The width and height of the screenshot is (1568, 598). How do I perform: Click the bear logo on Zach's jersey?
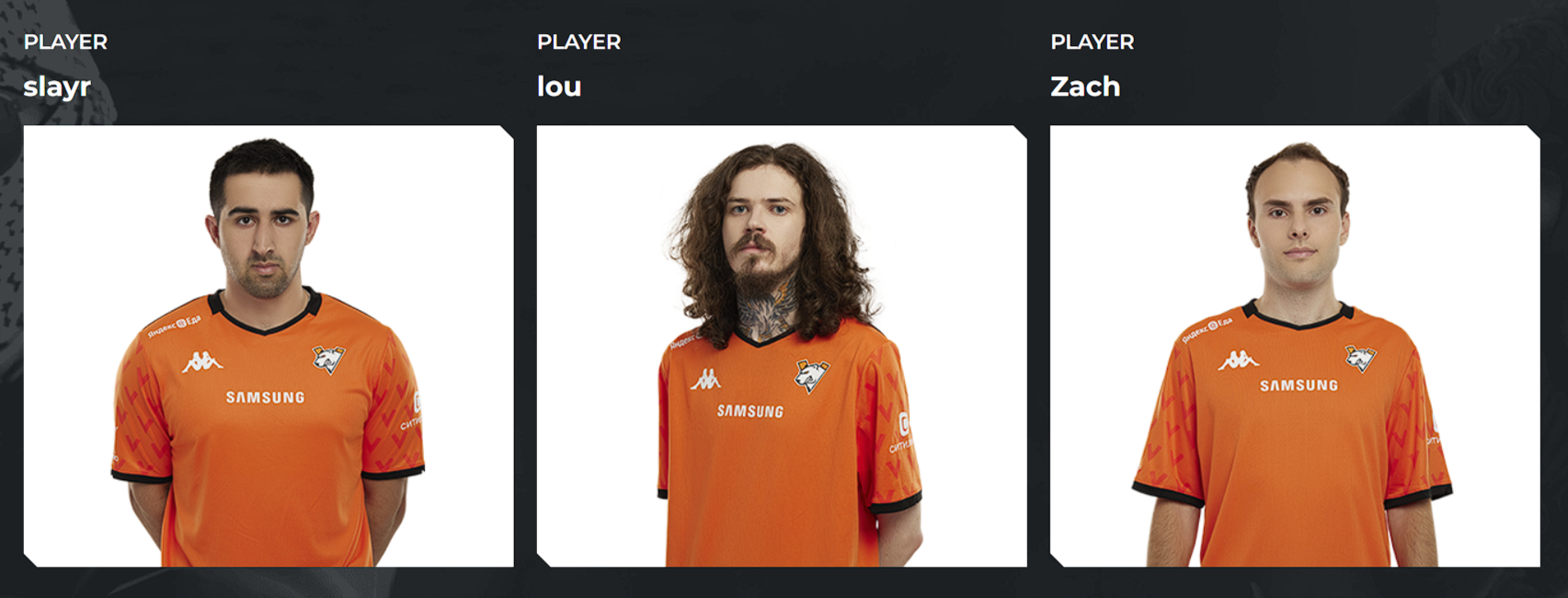click(x=1361, y=359)
